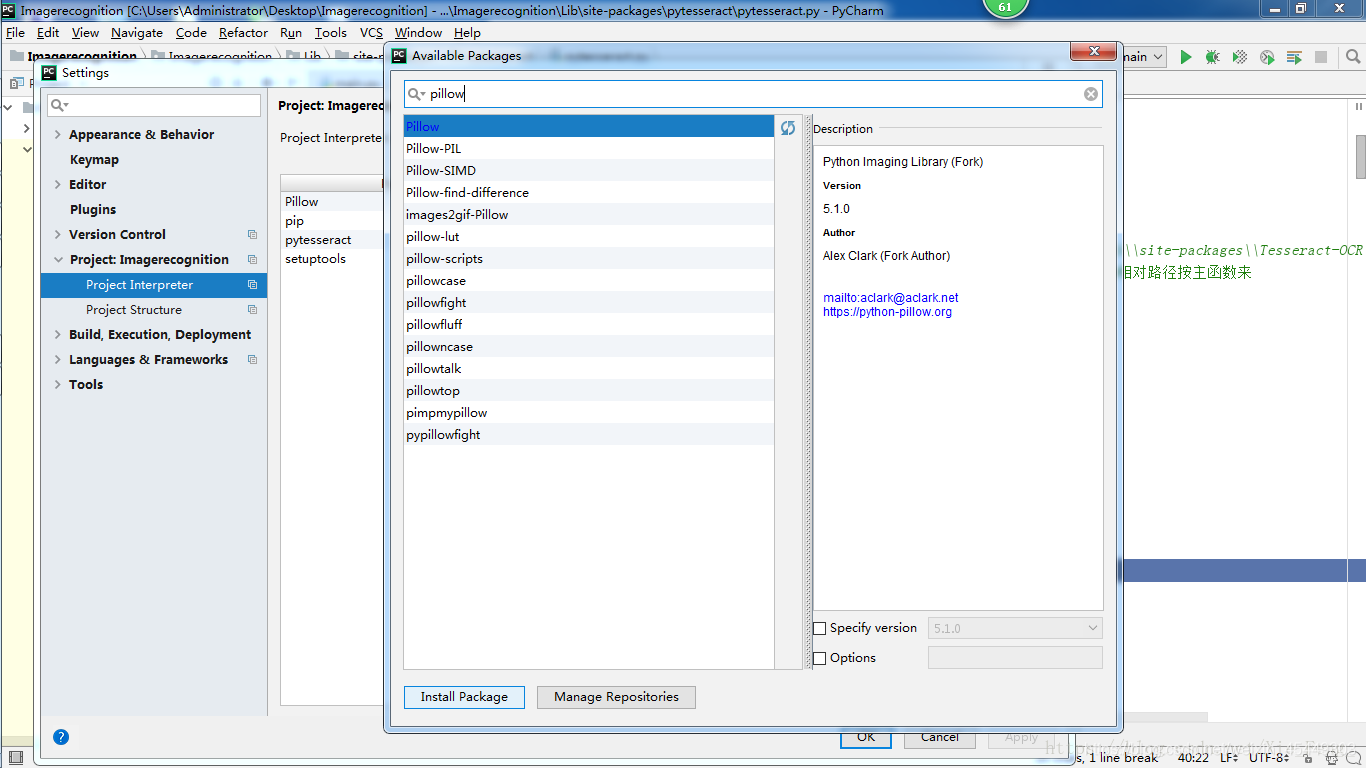
Task: Select images2gif-Pillow package
Action: pos(589,215)
